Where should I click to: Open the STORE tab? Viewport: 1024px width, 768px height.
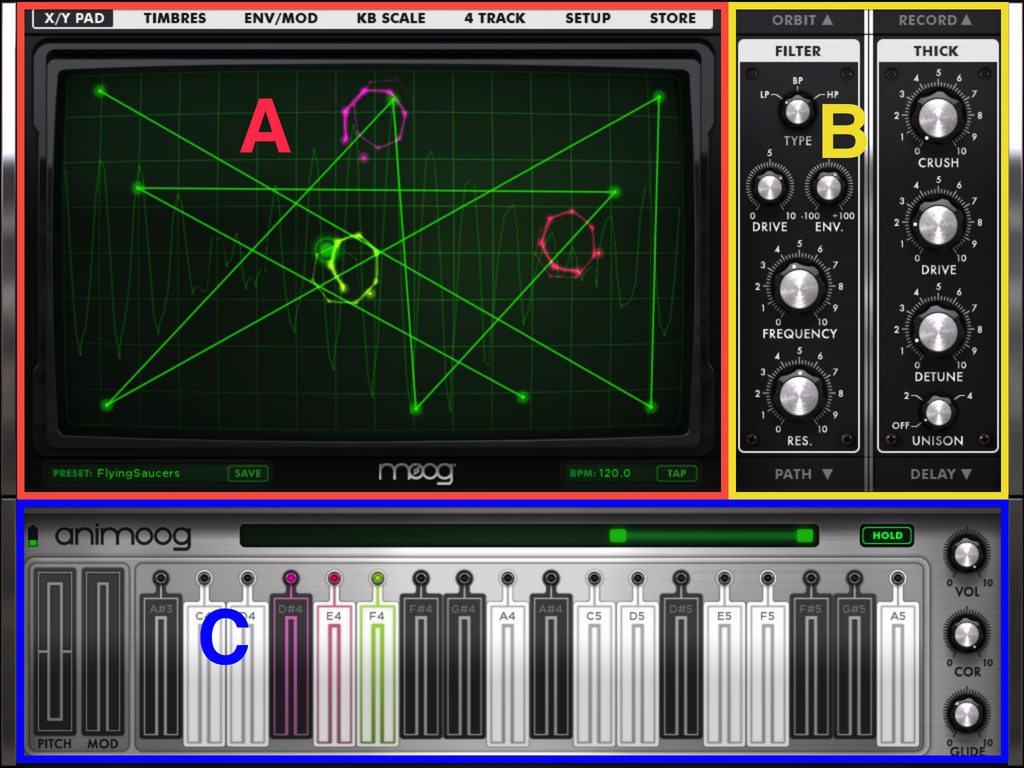(x=673, y=18)
